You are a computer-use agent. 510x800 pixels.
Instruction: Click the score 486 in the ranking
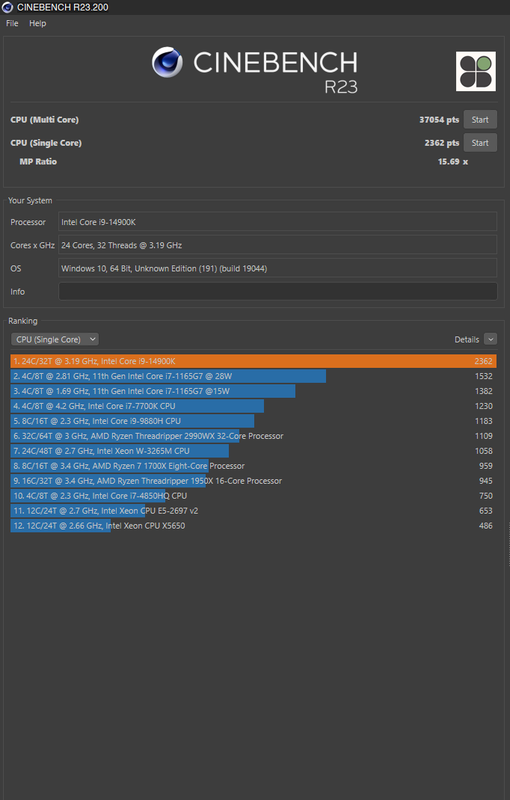[486, 526]
